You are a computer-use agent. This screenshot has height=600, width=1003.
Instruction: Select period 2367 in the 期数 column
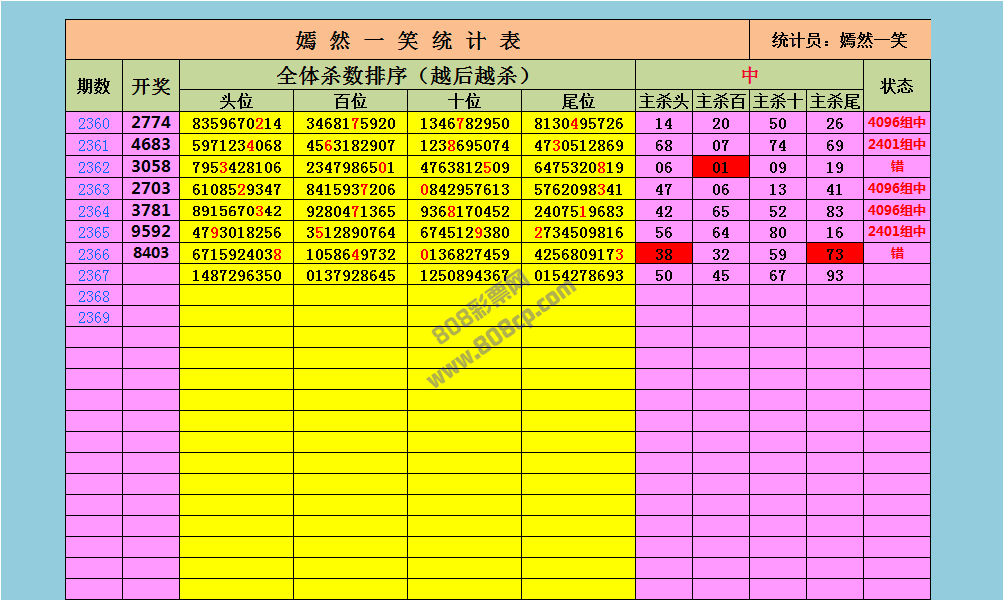[94, 275]
